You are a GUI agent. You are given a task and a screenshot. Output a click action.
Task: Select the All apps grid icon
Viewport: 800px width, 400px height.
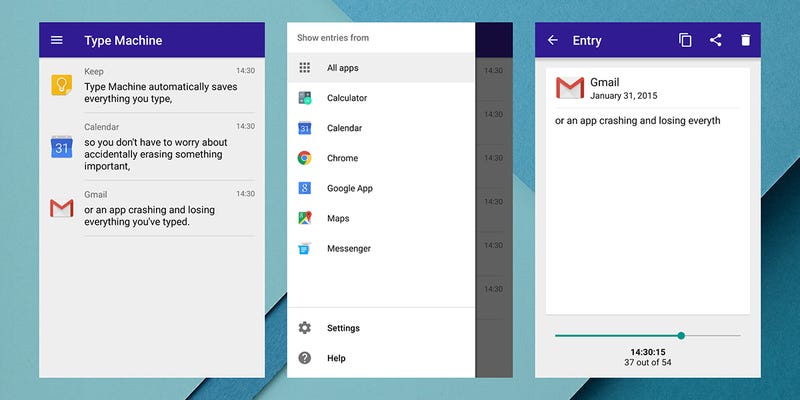(x=305, y=68)
